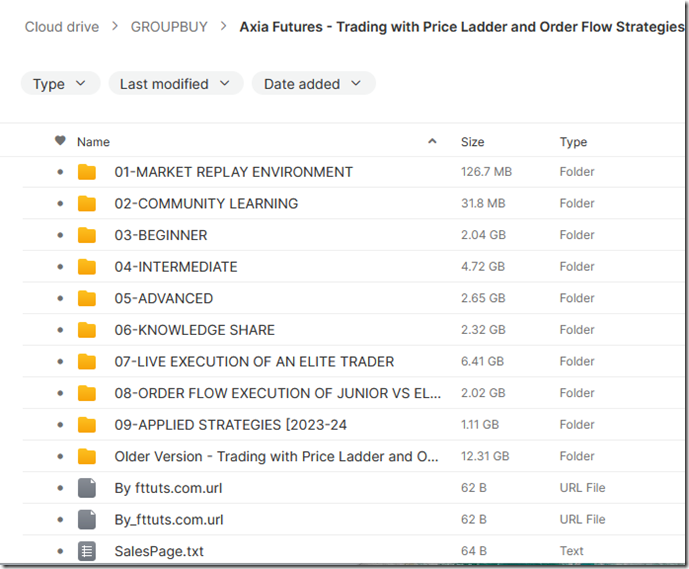This screenshot has height=569, width=689.
Task: Open 02-COMMUNITY LEARNING folder name
Action: pyautogui.click(x=206, y=203)
